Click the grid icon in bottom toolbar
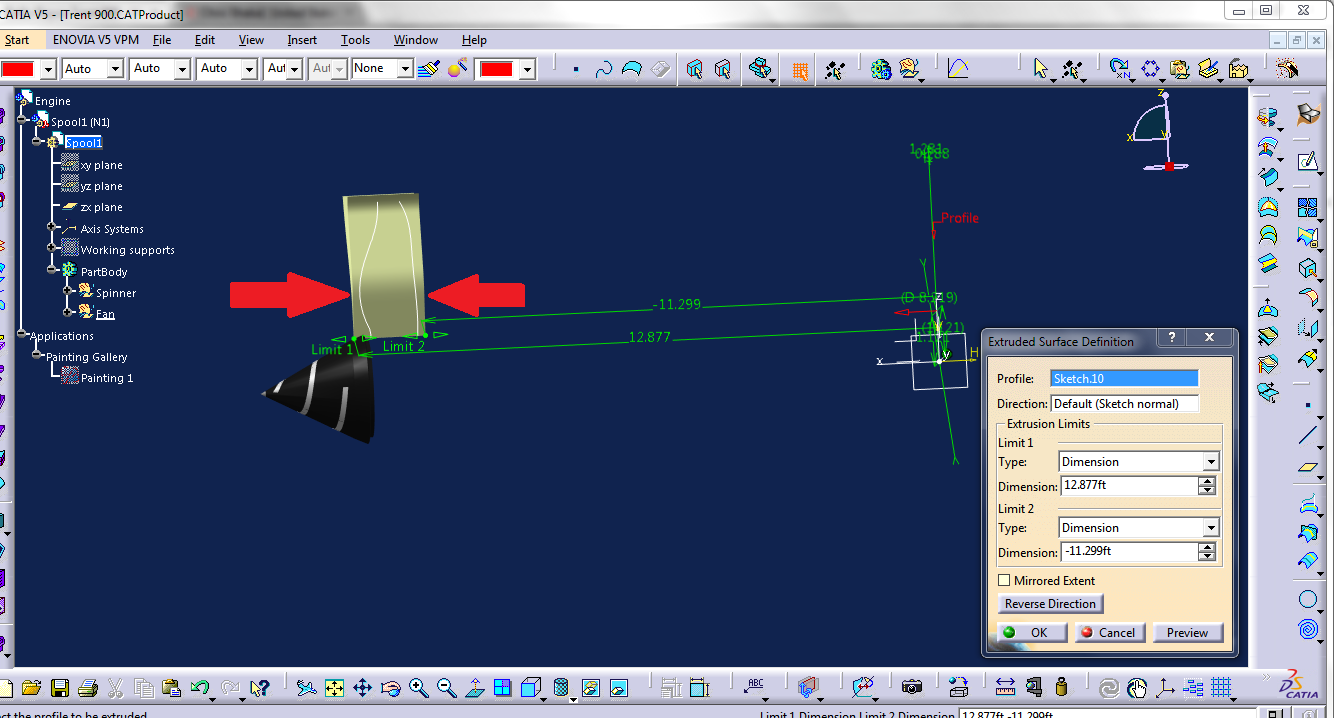Viewport: 1334px width, 718px height. pos(1221,688)
